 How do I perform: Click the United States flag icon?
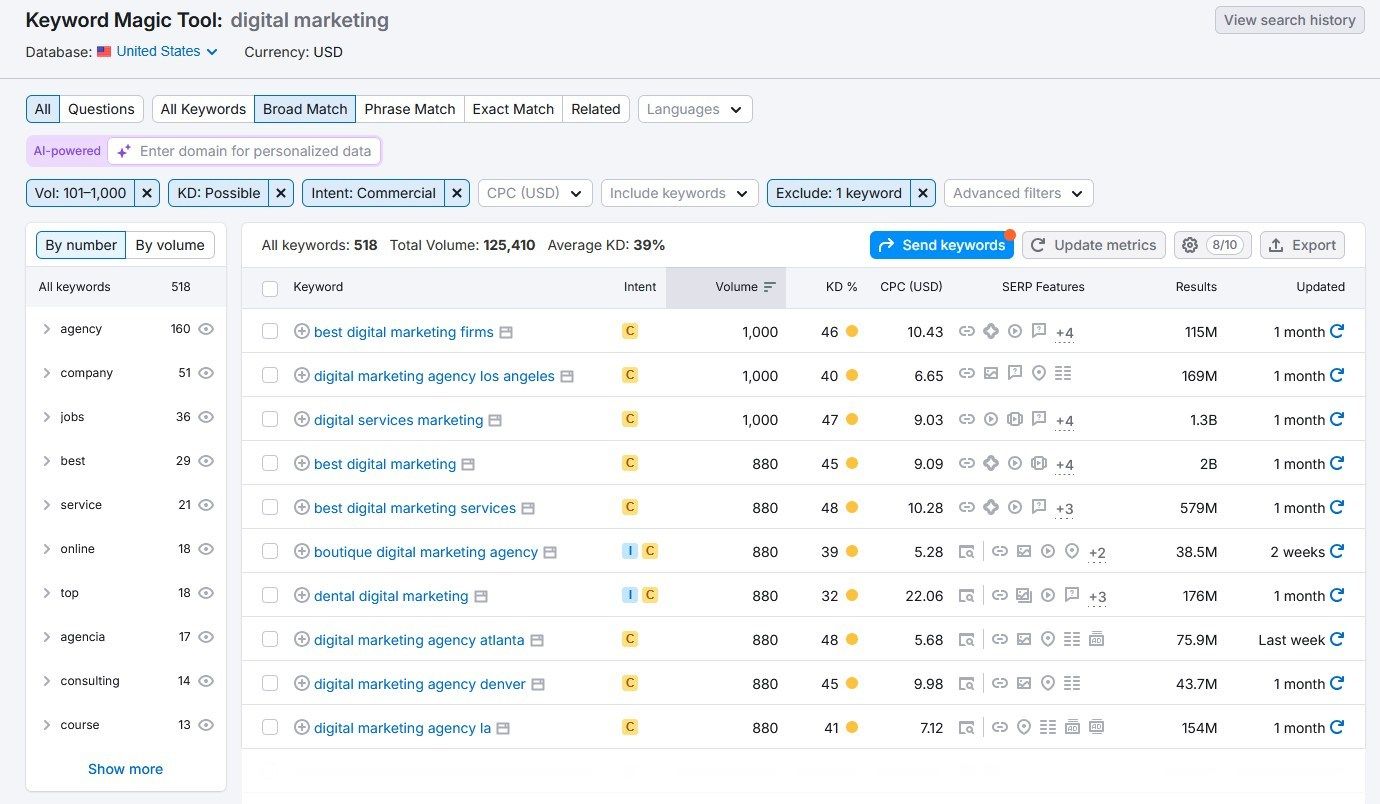click(104, 51)
